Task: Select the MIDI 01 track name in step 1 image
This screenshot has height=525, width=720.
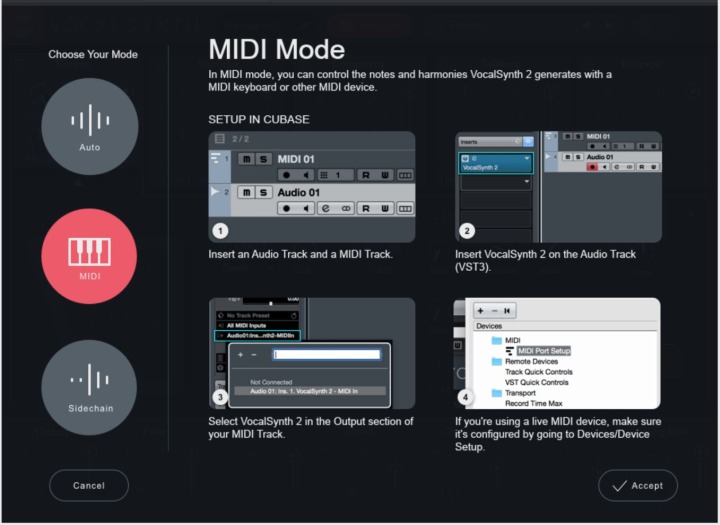Action: coord(296,159)
